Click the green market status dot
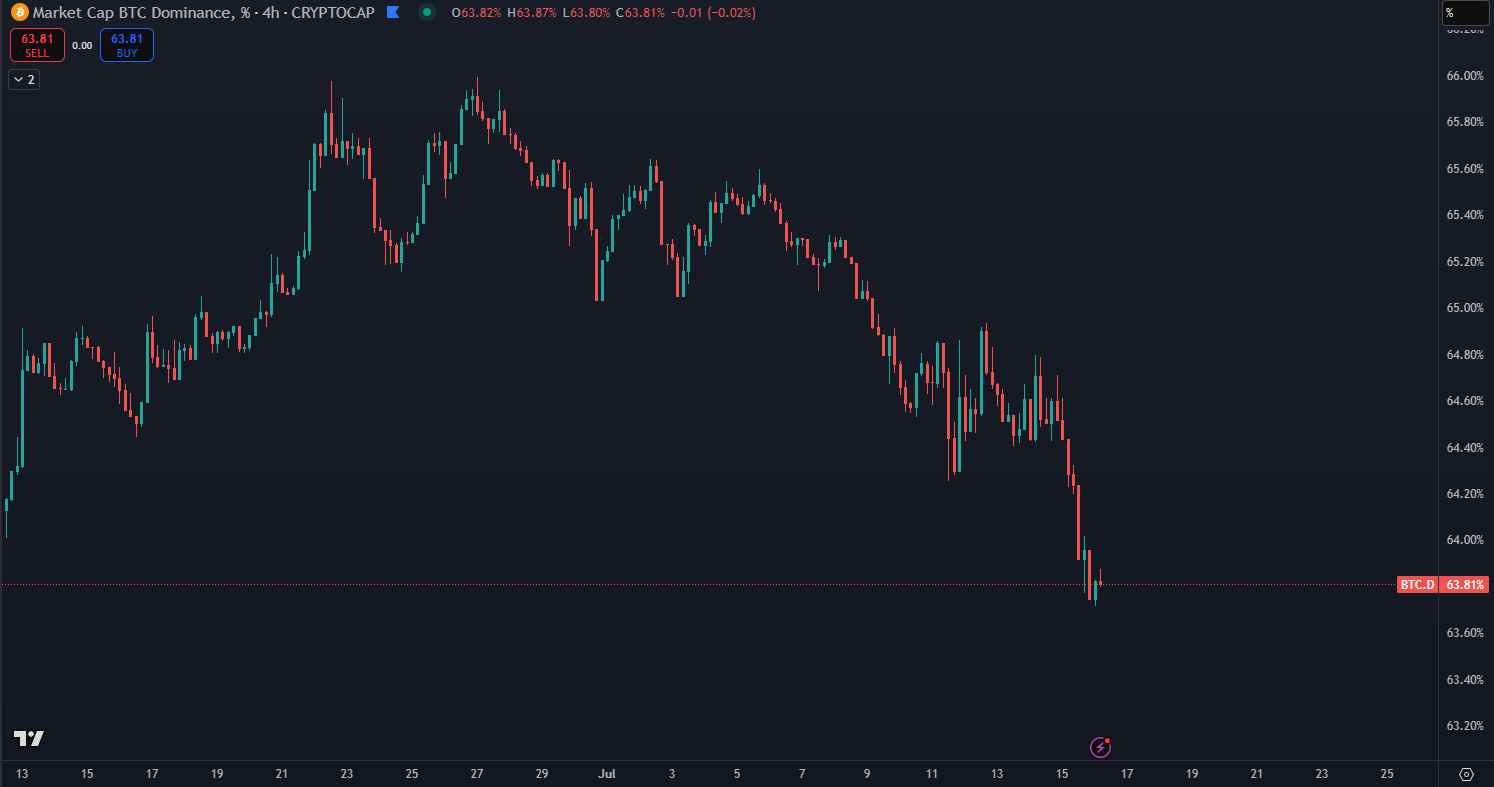 coord(427,13)
